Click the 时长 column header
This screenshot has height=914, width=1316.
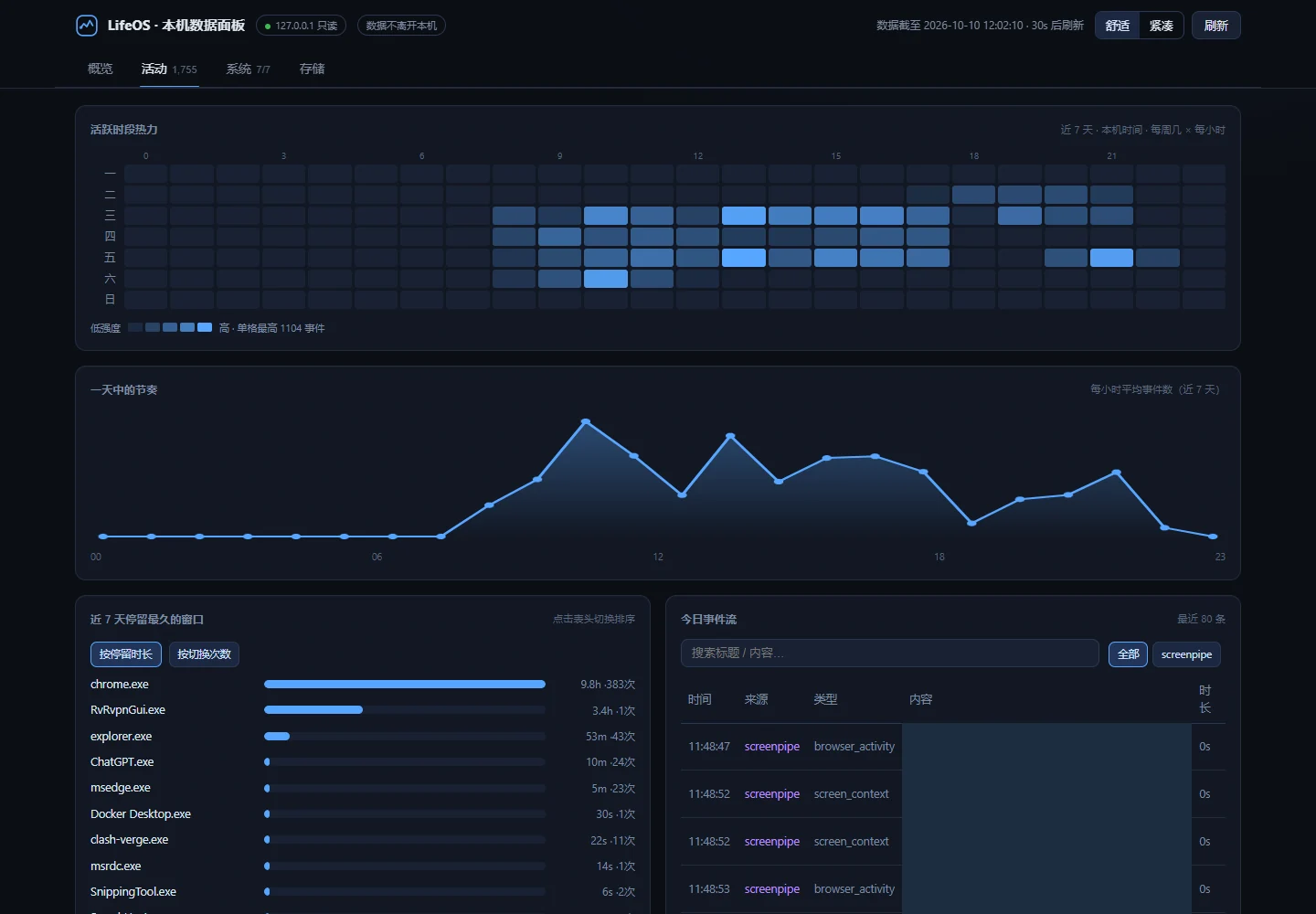click(1205, 699)
